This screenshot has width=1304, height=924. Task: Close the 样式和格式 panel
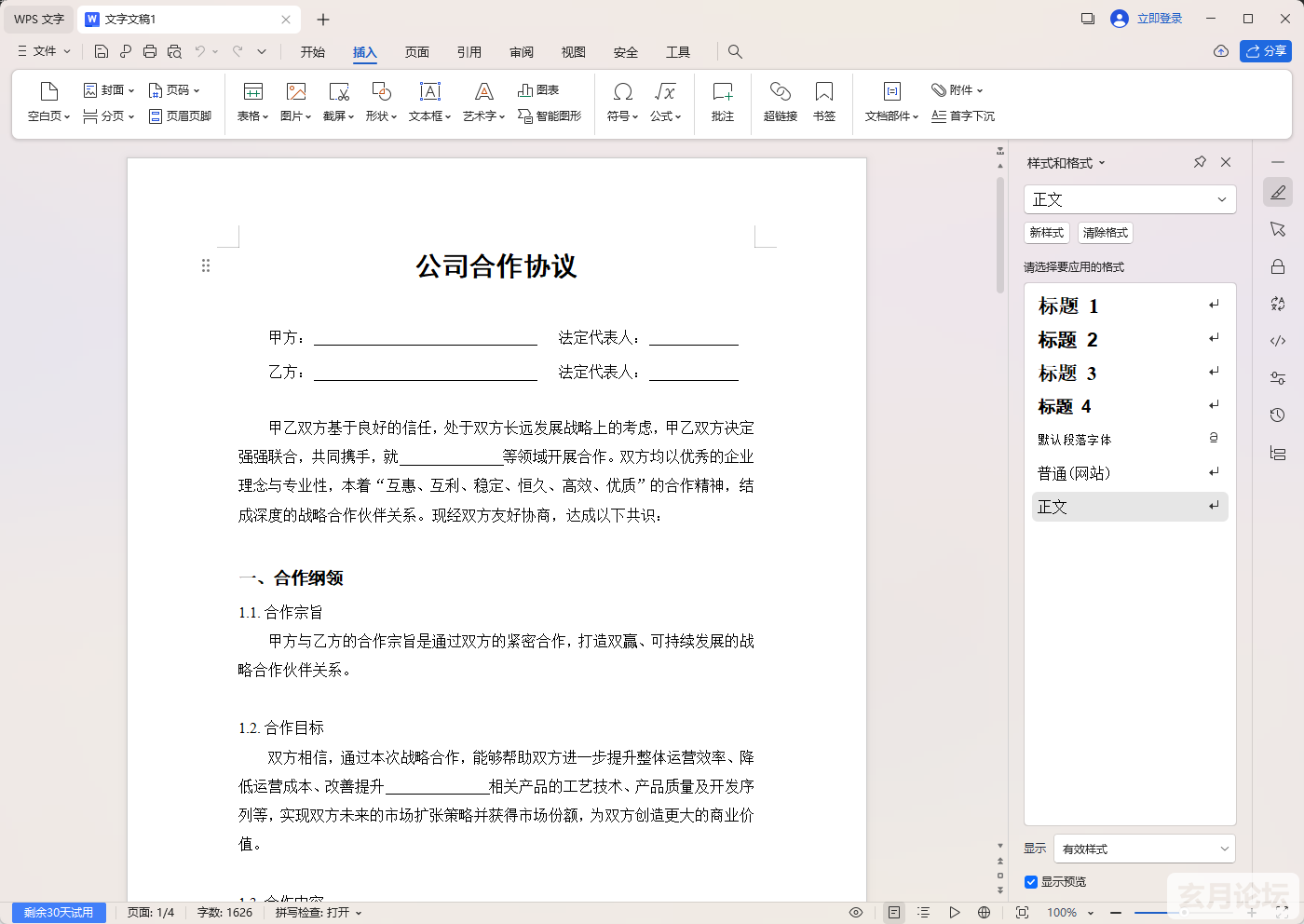tap(1226, 162)
